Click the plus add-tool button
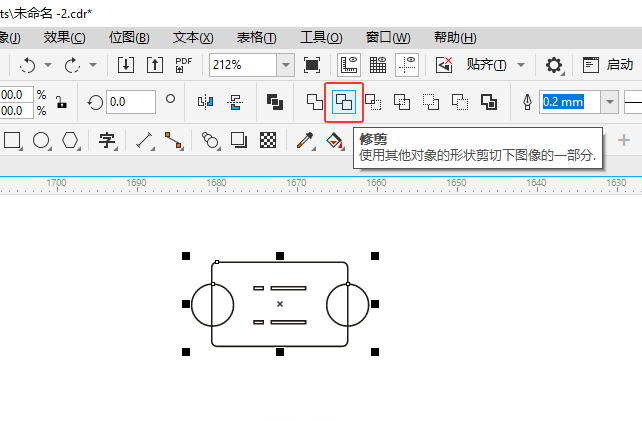Viewport: 642px width, 421px height. click(x=624, y=140)
